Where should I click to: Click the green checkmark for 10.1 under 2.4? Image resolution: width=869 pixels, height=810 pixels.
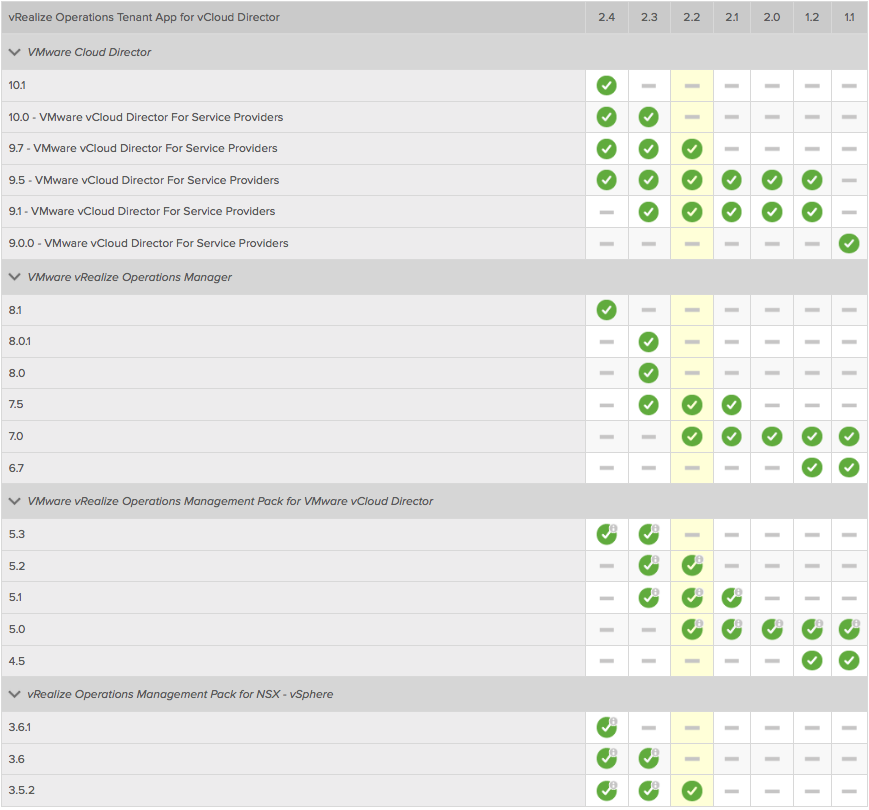pos(606,85)
